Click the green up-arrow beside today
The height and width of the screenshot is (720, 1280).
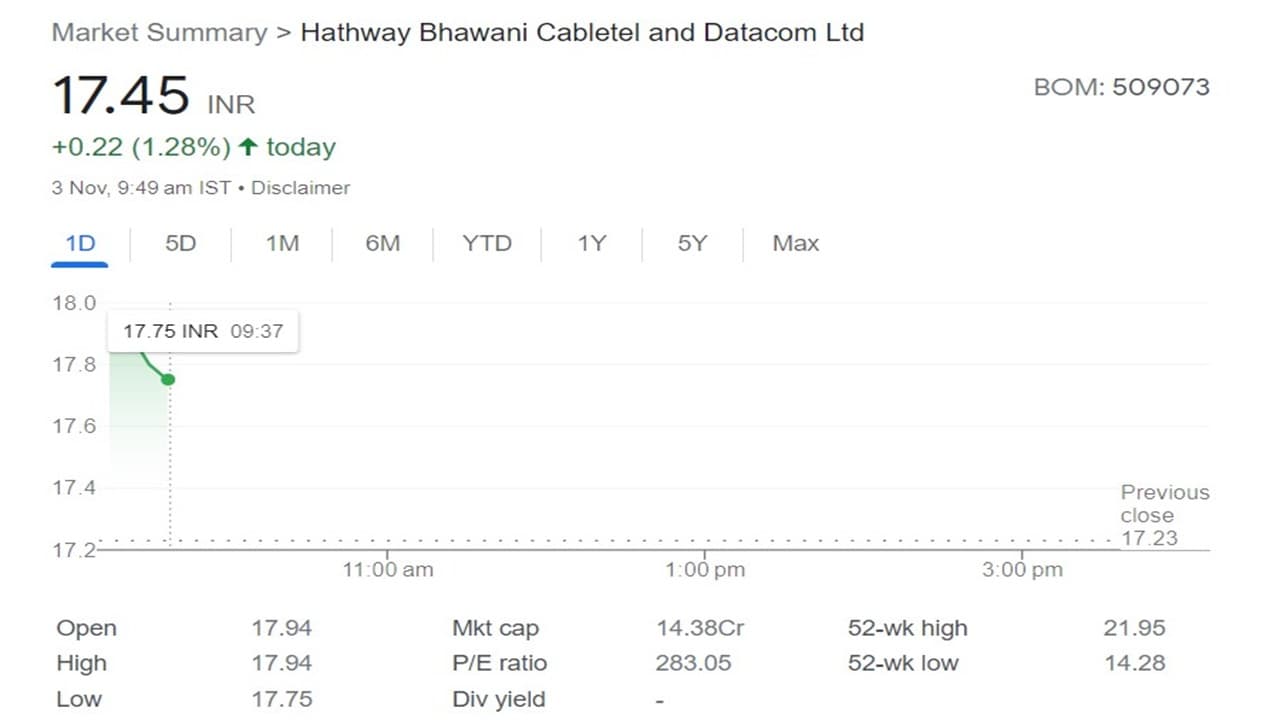[248, 147]
